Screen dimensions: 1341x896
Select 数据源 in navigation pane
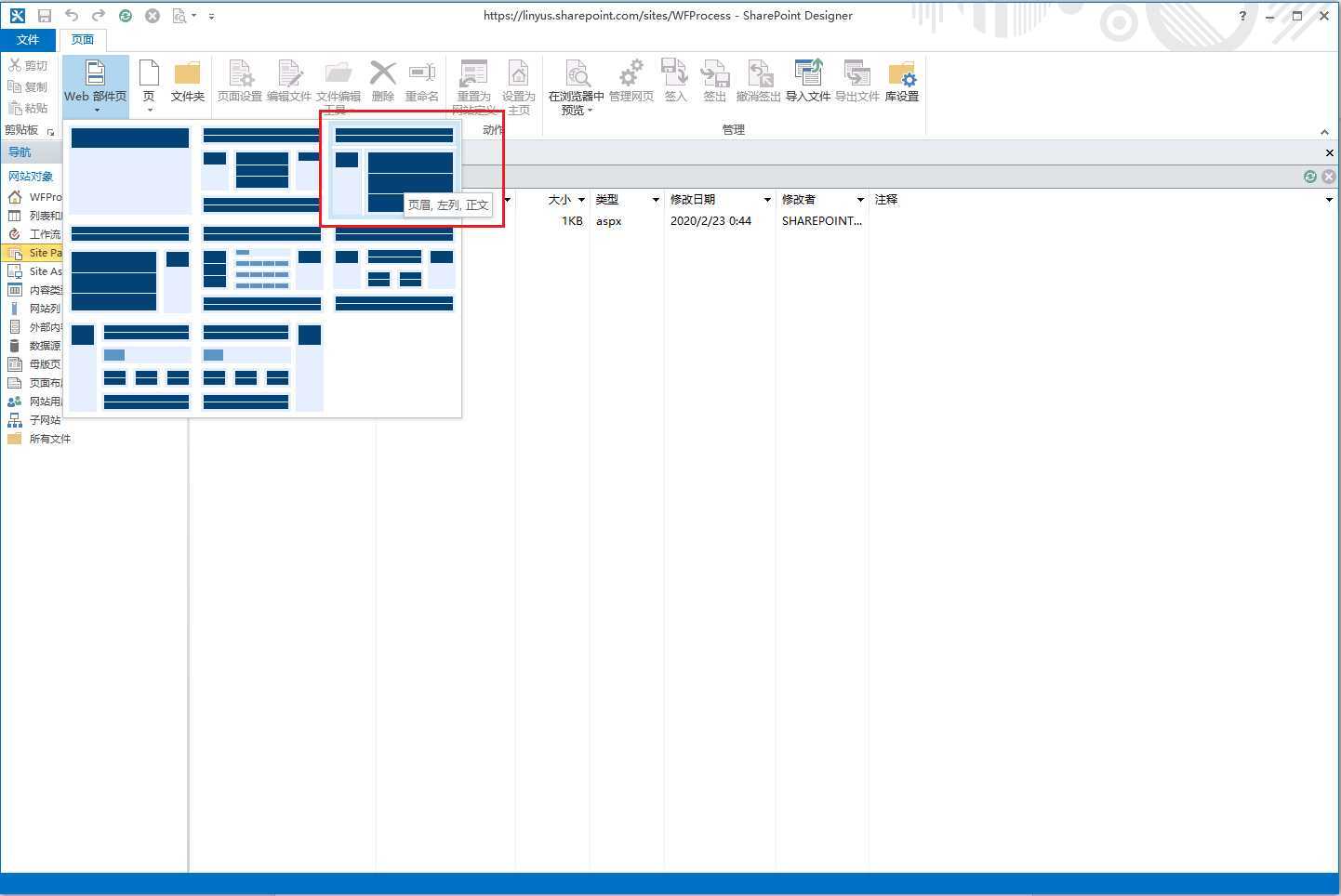[x=34, y=346]
